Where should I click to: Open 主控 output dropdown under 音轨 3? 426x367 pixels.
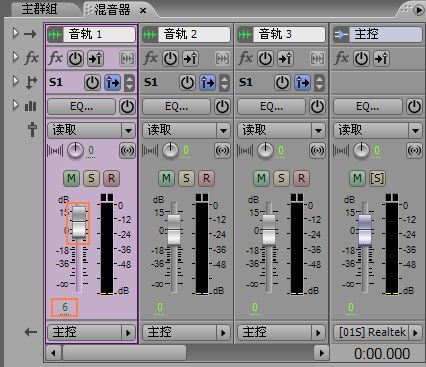pos(281,332)
